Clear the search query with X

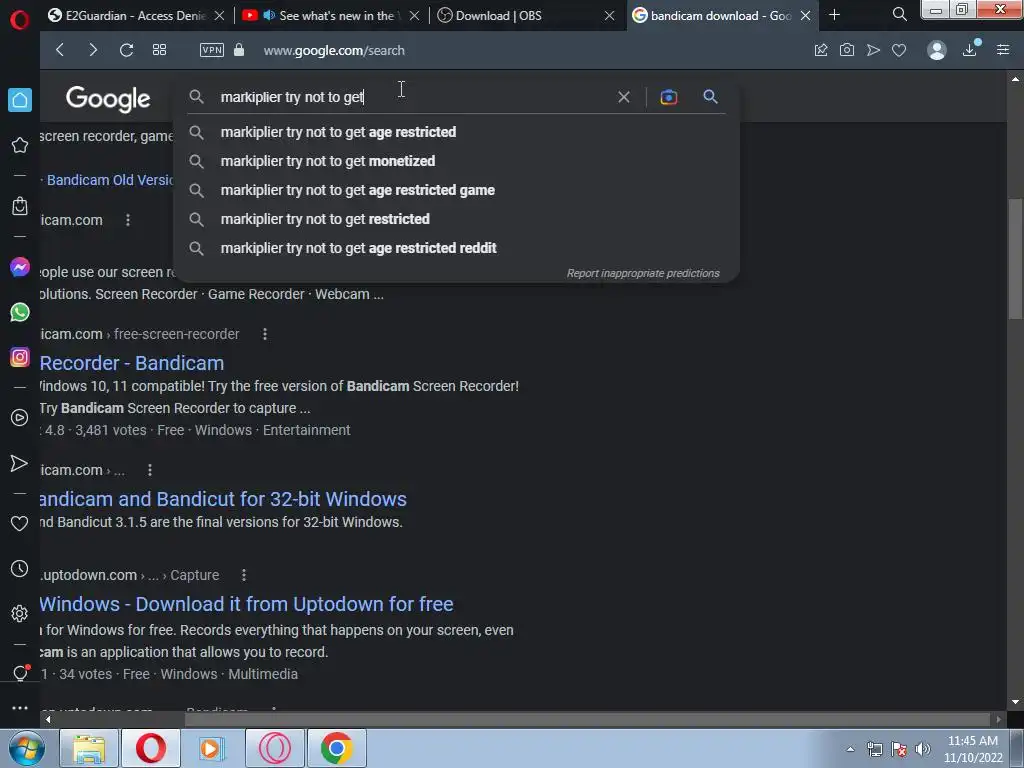pos(624,97)
